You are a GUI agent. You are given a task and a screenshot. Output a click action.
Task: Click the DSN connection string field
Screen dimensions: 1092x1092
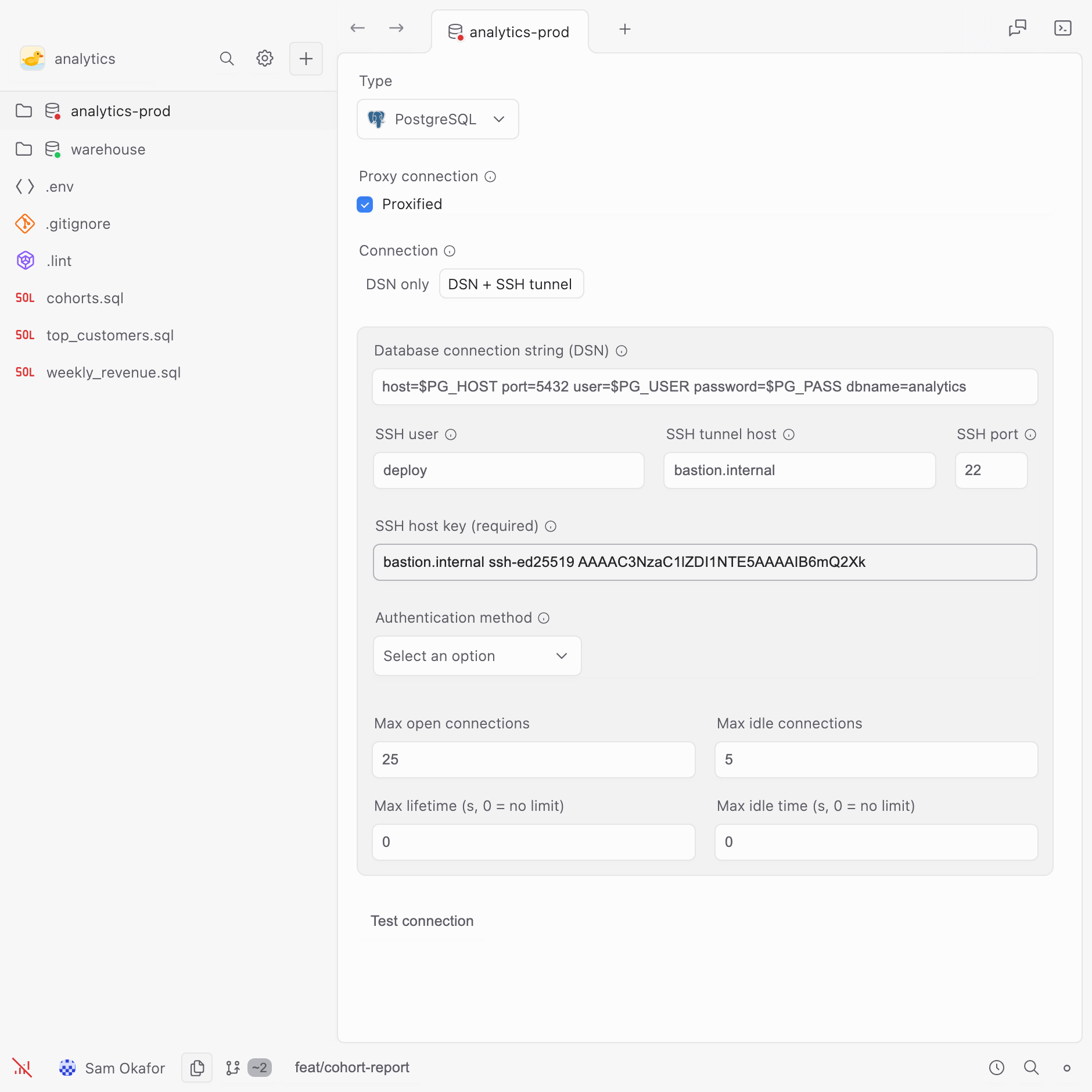click(x=705, y=387)
